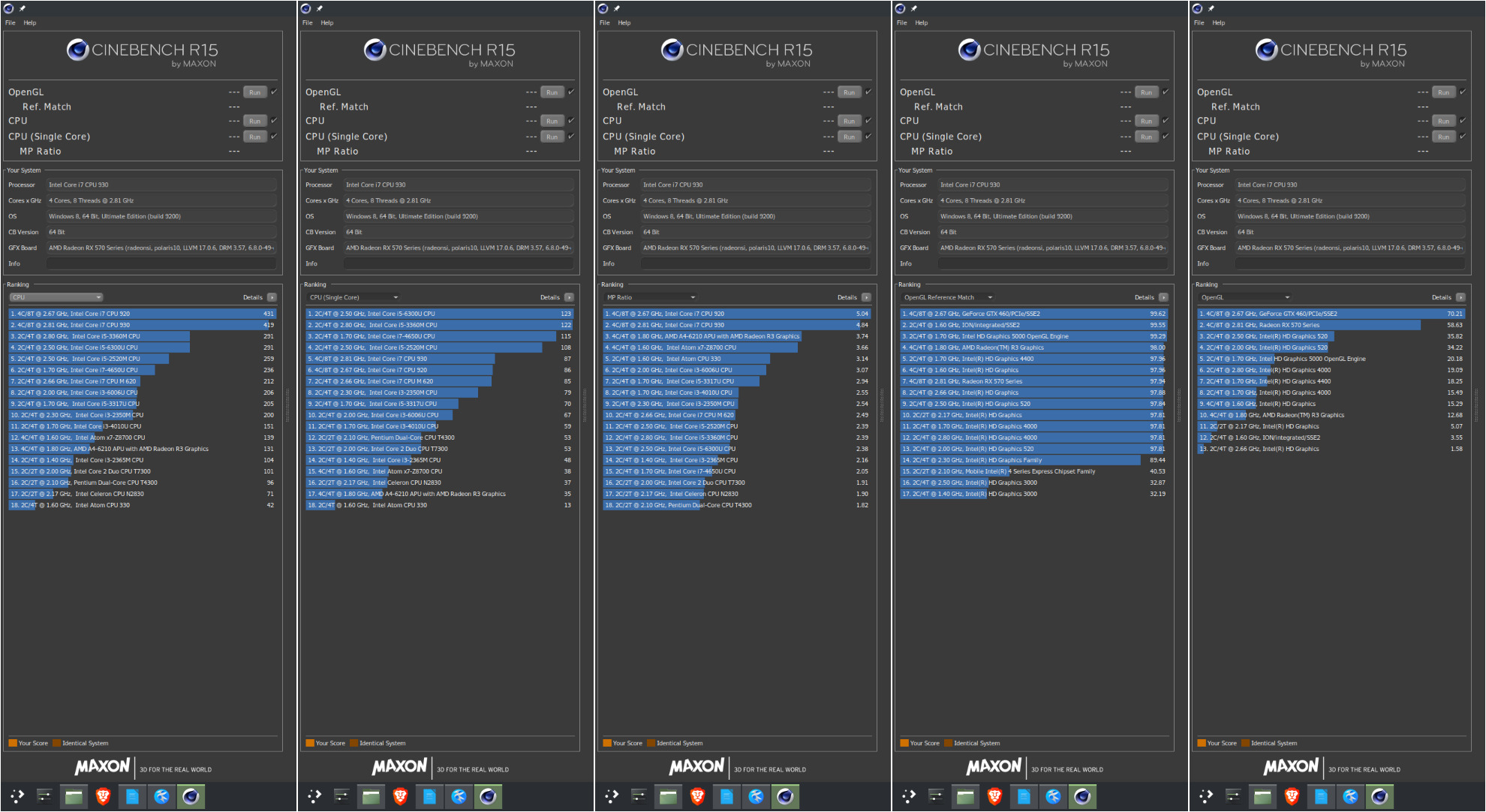This screenshot has height=812, width=1486.
Task: Open the Help menu in the CPU-ranking window
Action: click(30, 23)
